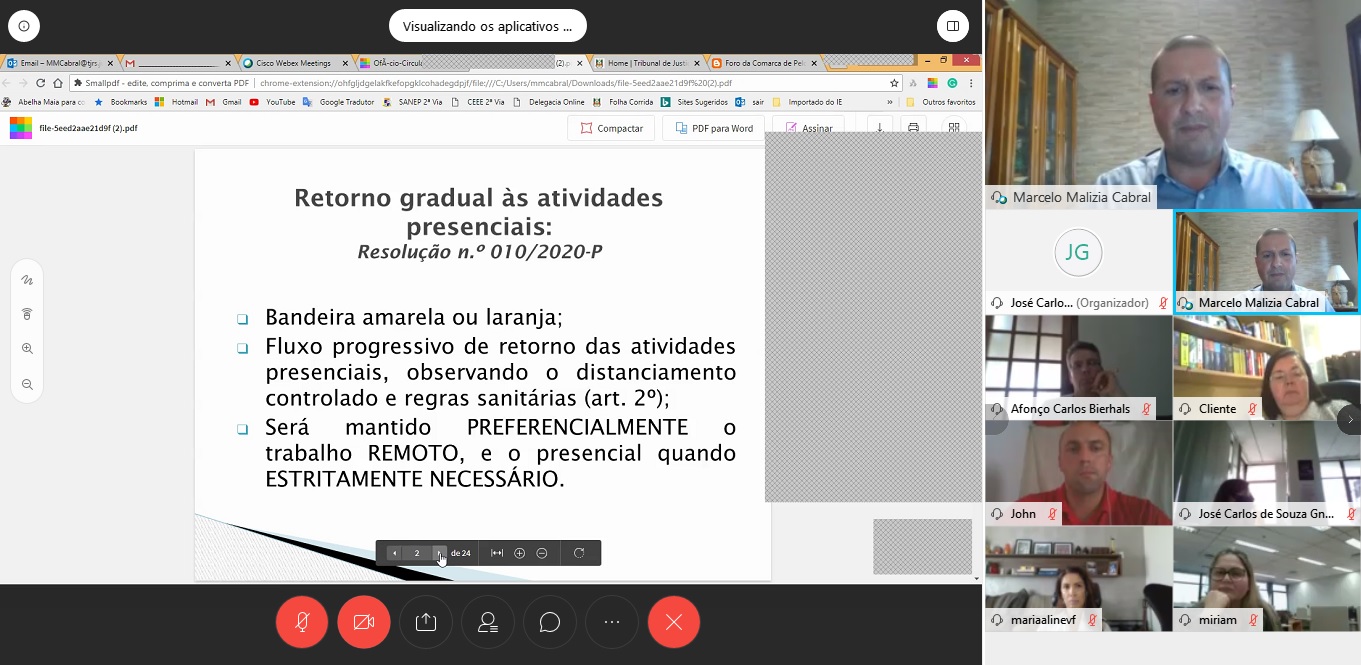Click the browser address bar
Screen dimensions: 1361x665
485,83
